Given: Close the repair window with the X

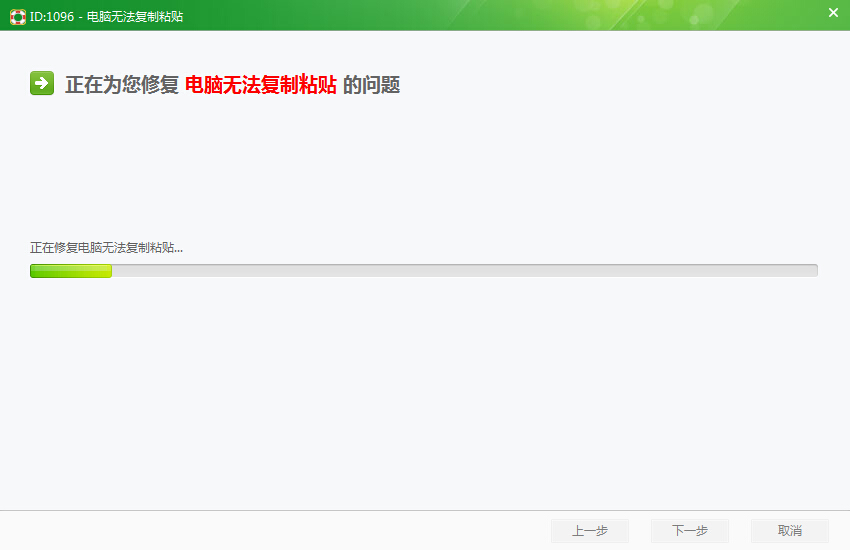Looking at the screenshot, I should 833,13.
